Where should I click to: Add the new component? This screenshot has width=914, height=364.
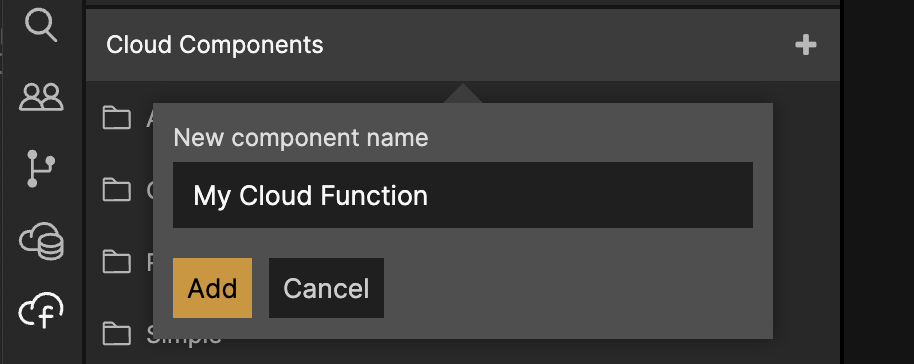(x=212, y=288)
